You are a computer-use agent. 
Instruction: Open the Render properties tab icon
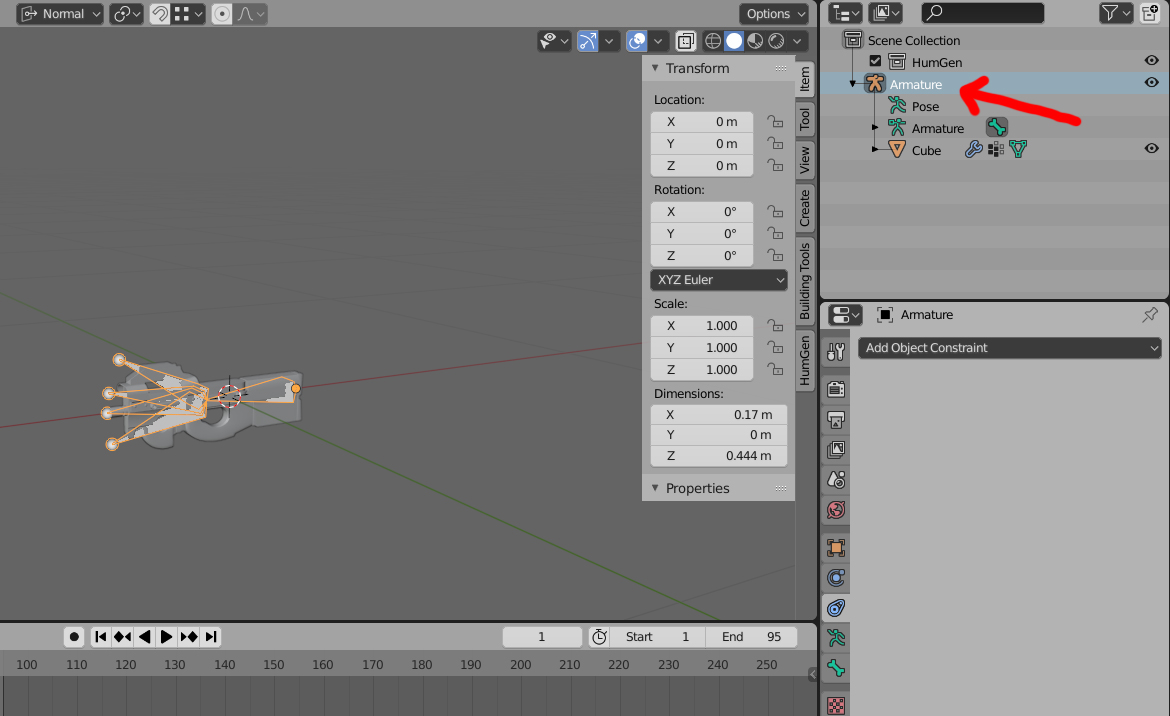[836, 388]
